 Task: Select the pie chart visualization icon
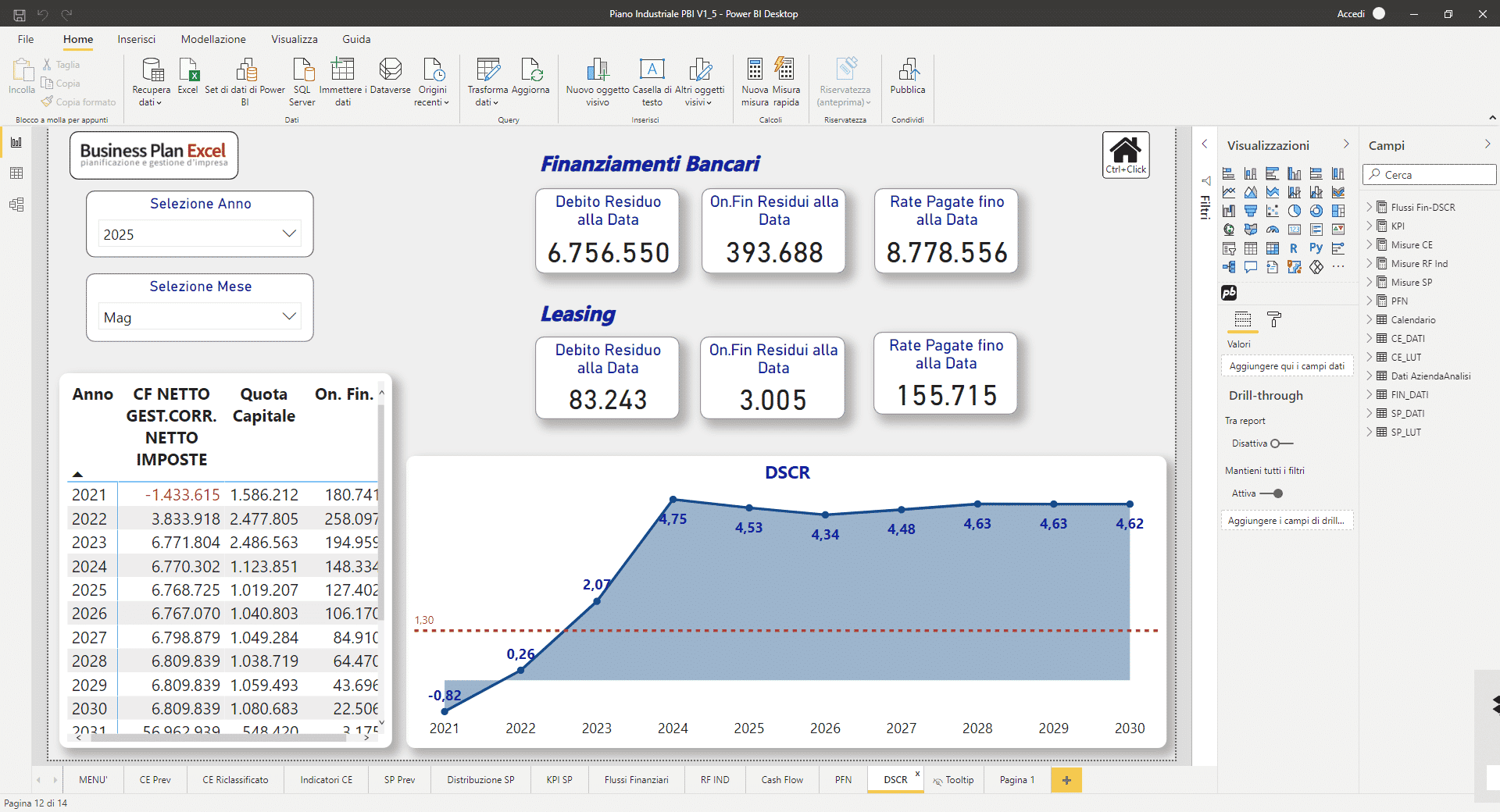click(x=1295, y=211)
